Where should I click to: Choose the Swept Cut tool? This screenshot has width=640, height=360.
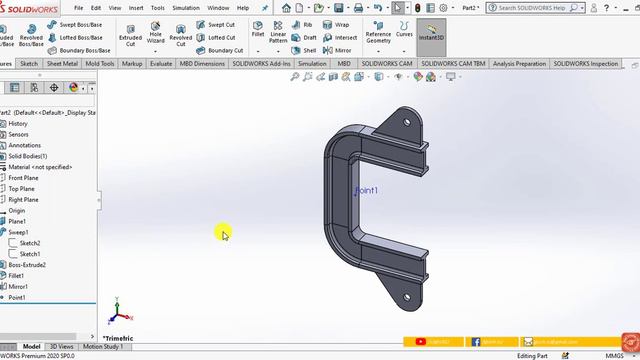pos(216,25)
